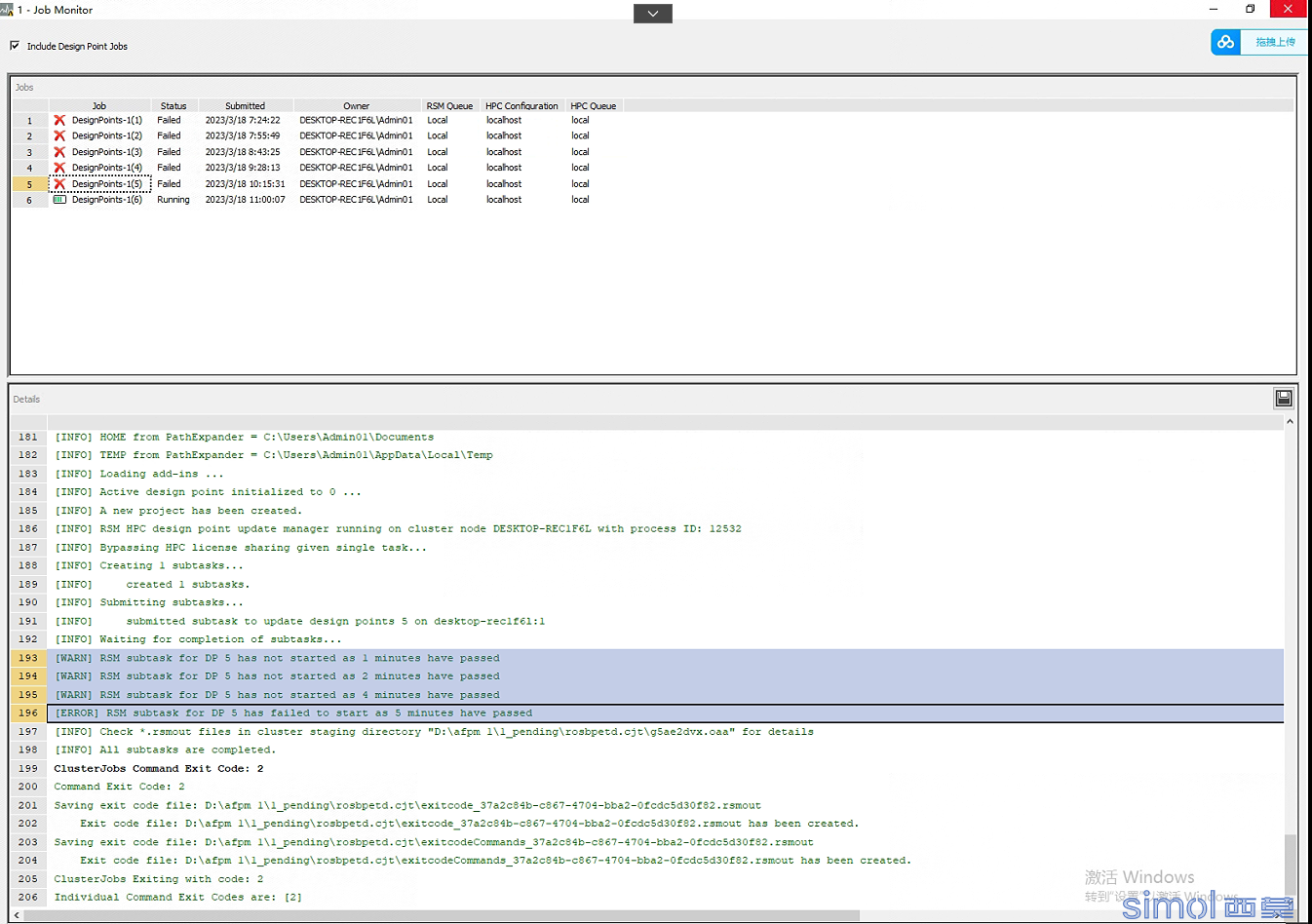Click failed icon of DesignPoints-1(3)
Screen dimensions: 1312x924
click(x=59, y=152)
